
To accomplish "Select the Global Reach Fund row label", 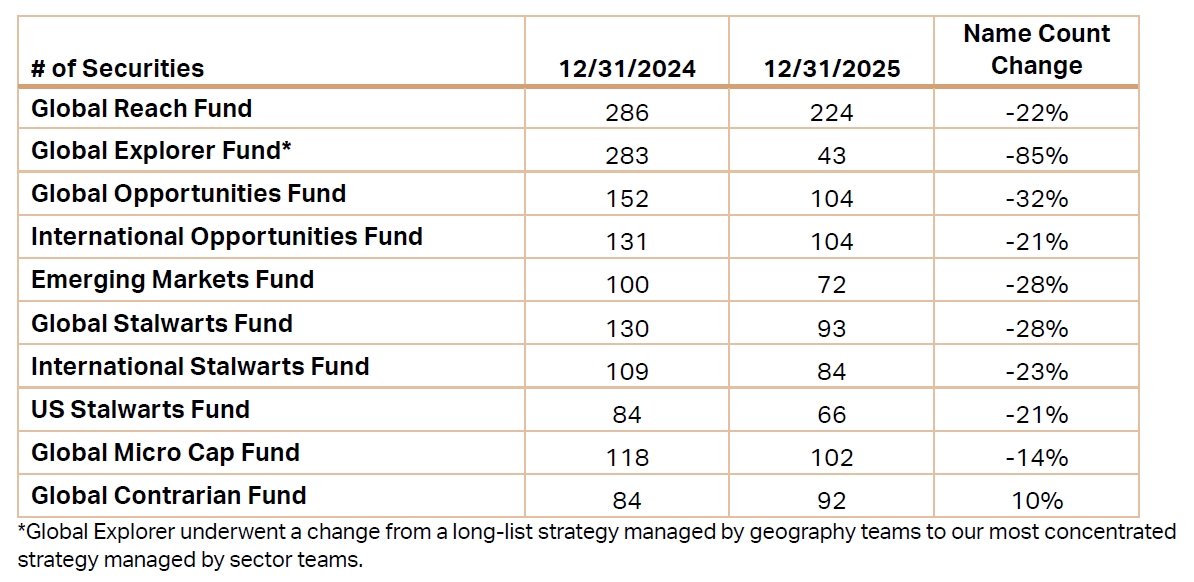I will tap(141, 108).
